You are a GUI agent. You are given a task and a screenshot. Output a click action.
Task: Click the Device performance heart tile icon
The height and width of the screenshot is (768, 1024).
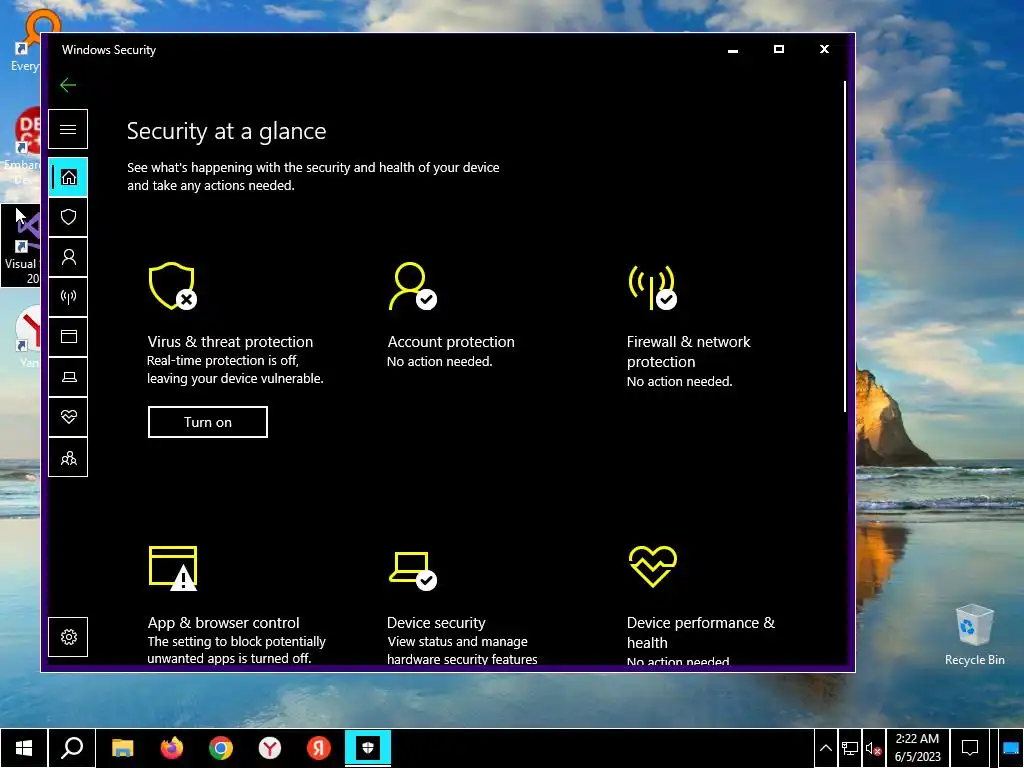(652, 566)
